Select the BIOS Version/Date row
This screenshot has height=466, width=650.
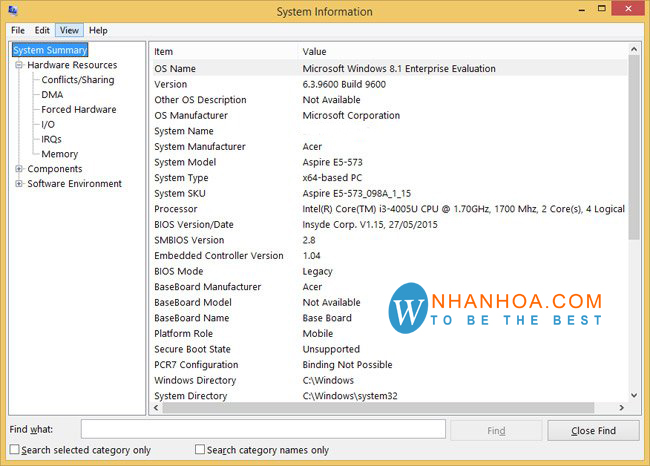pyautogui.click(x=390, y=225)
